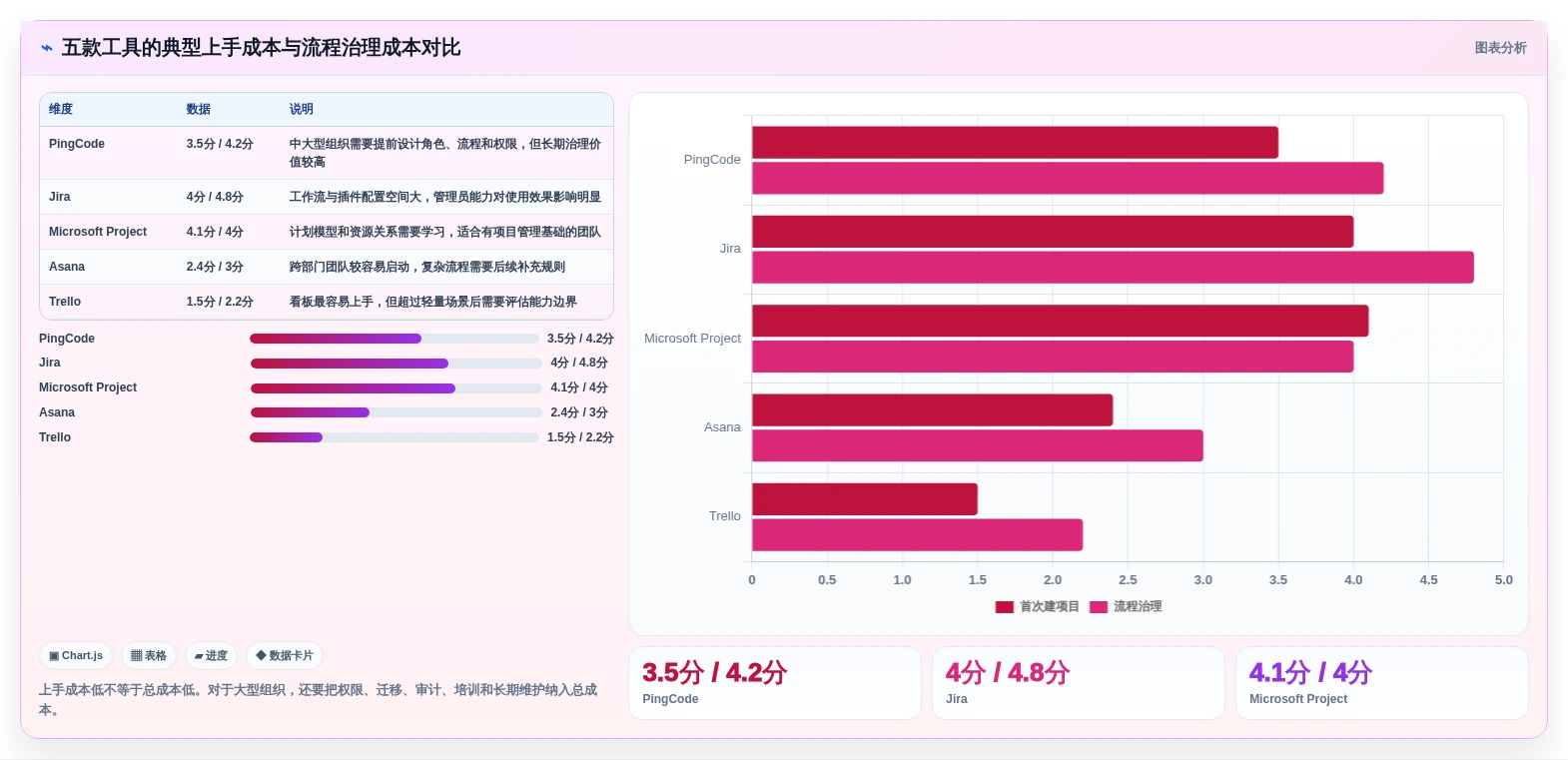Image resolution: width=1568 pixels, height=760 pixels.
Task: Toggle the 流程治理 legend swatch
Action: (1099, 607)
